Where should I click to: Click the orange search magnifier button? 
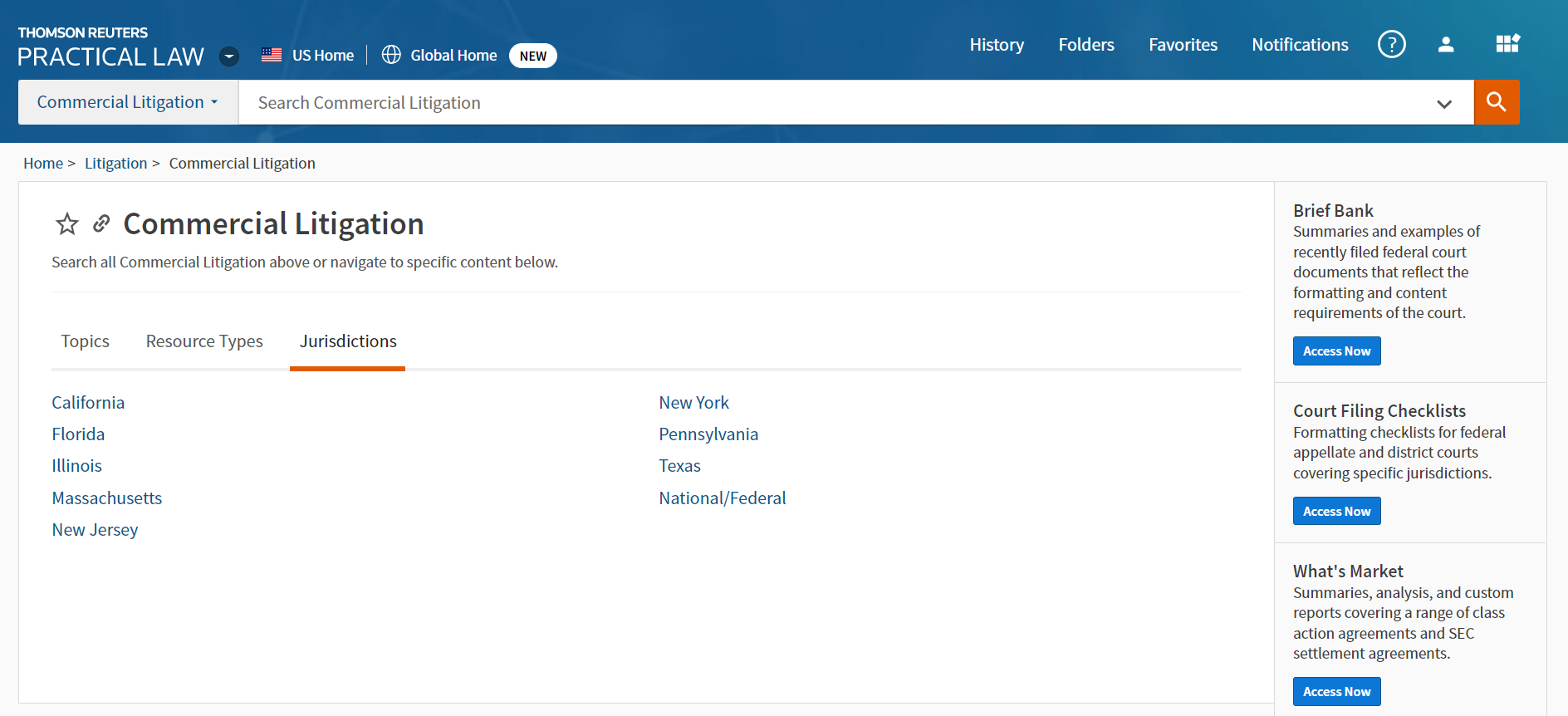point(1496,102)
